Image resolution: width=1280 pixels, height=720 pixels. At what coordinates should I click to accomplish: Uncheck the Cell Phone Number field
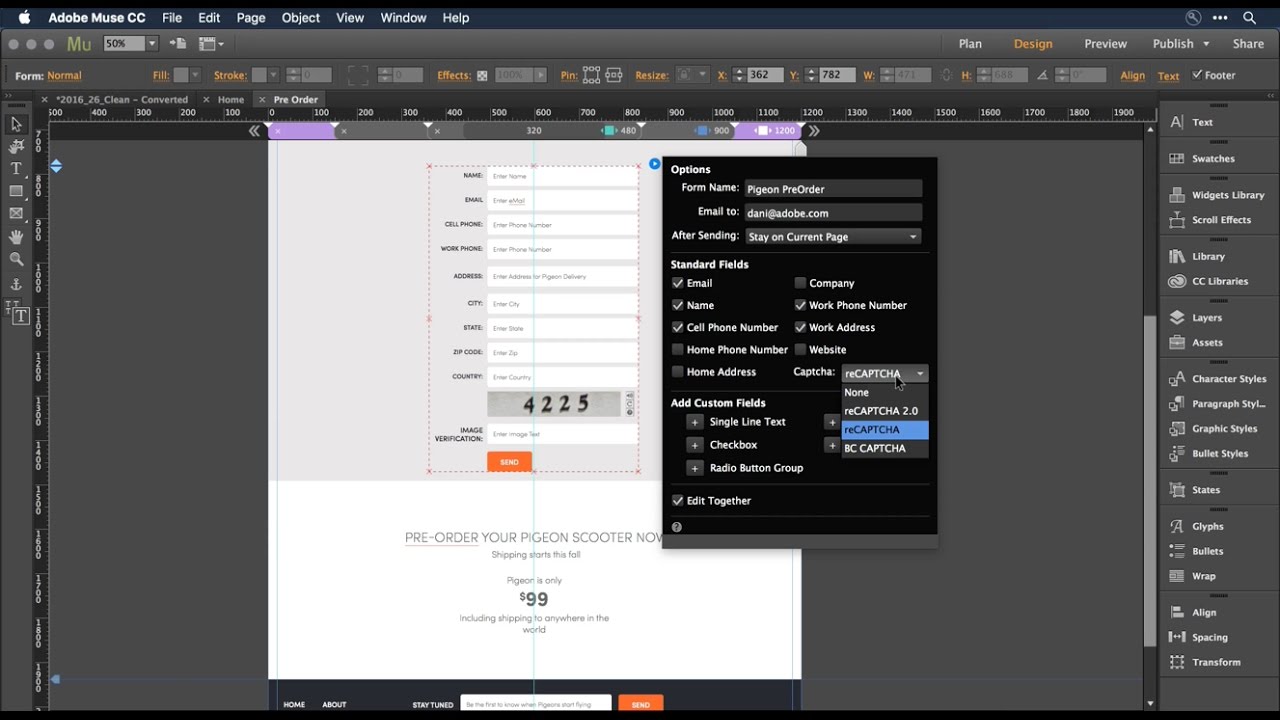(678, 327)
